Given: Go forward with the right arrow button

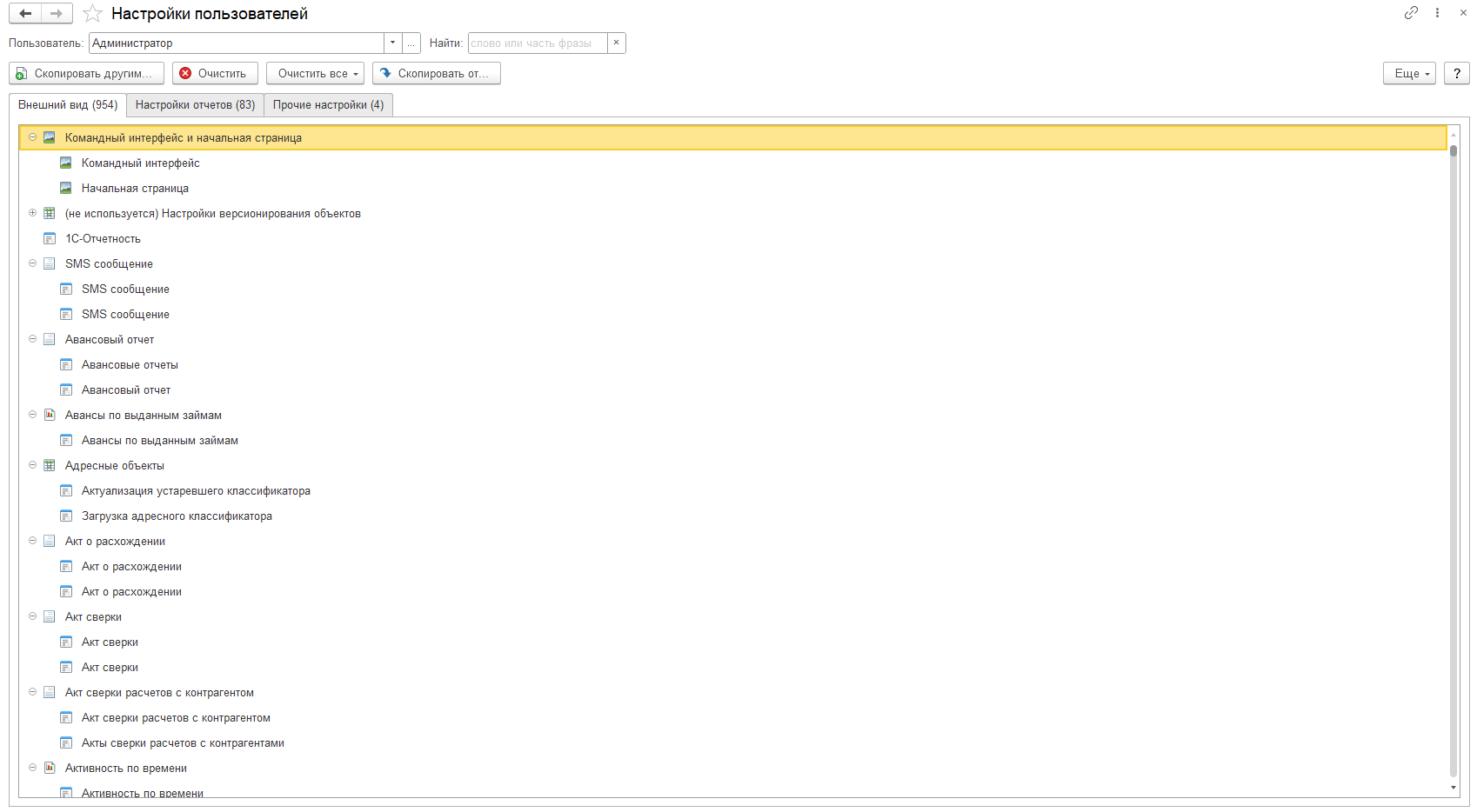Looking at the screenshot, I should (57, 13).
